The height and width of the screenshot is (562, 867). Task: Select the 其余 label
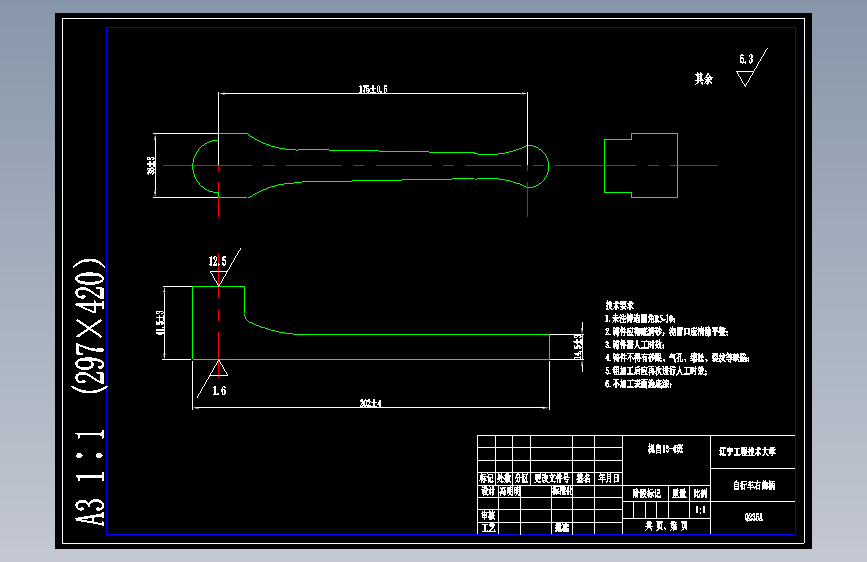point(704,79)
